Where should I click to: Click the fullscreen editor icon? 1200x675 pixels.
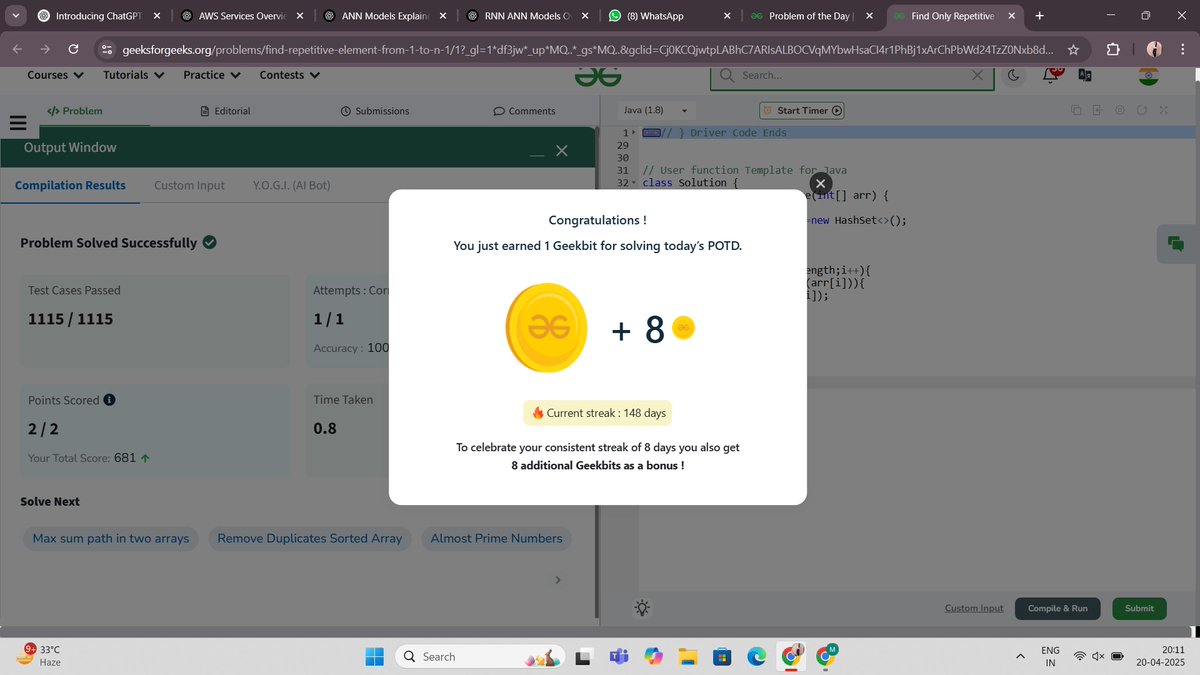pyautogui.click(x=1163, y=110)
